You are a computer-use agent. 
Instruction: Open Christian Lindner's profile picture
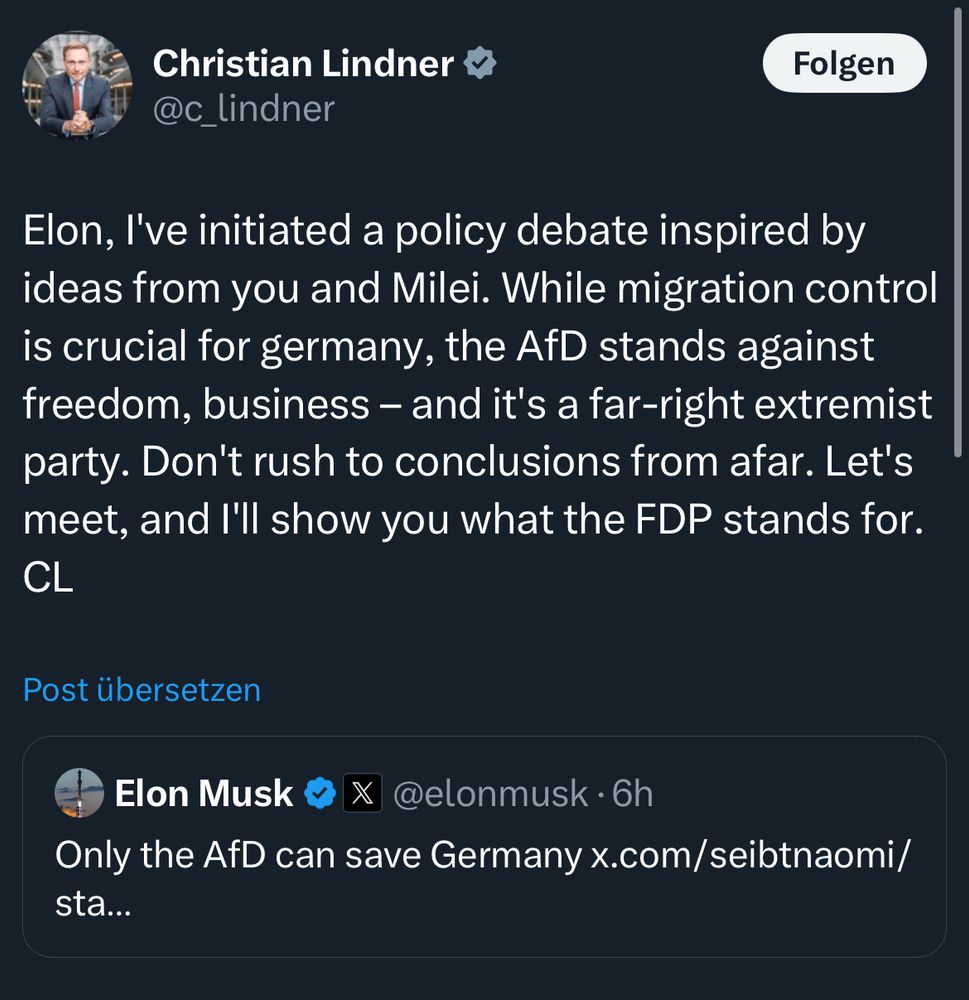tap(77, 84)
